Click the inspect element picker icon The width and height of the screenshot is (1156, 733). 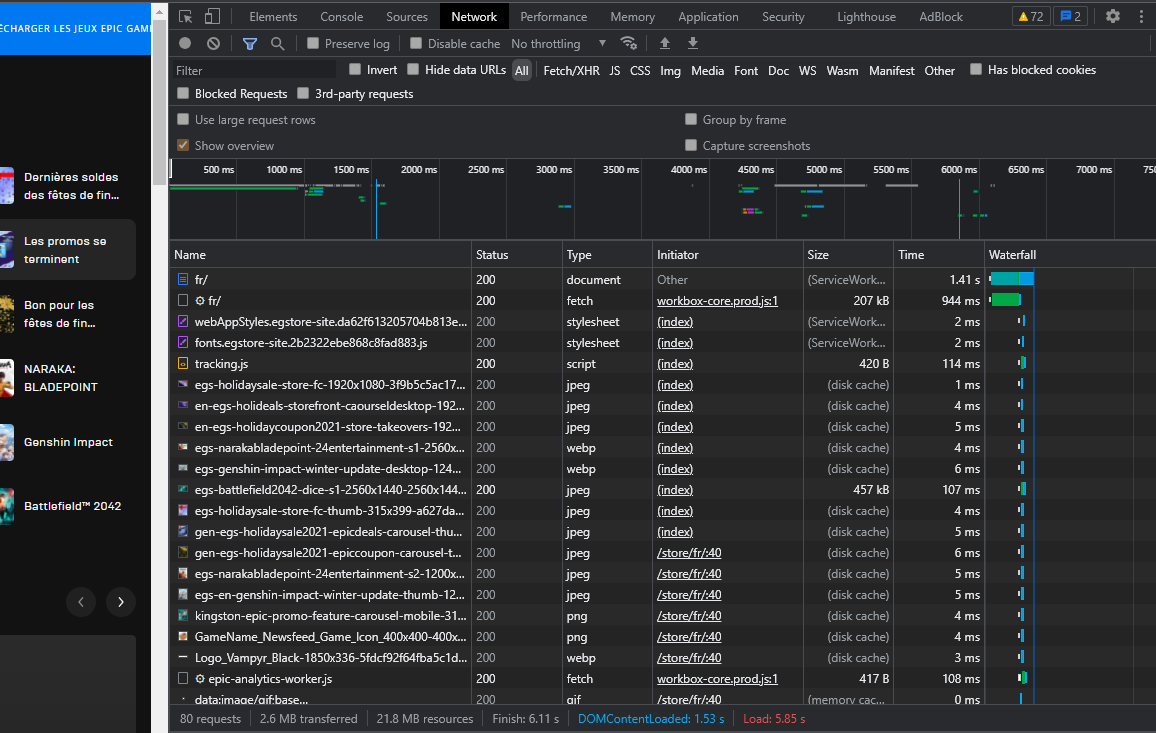(x=185, y=16)
